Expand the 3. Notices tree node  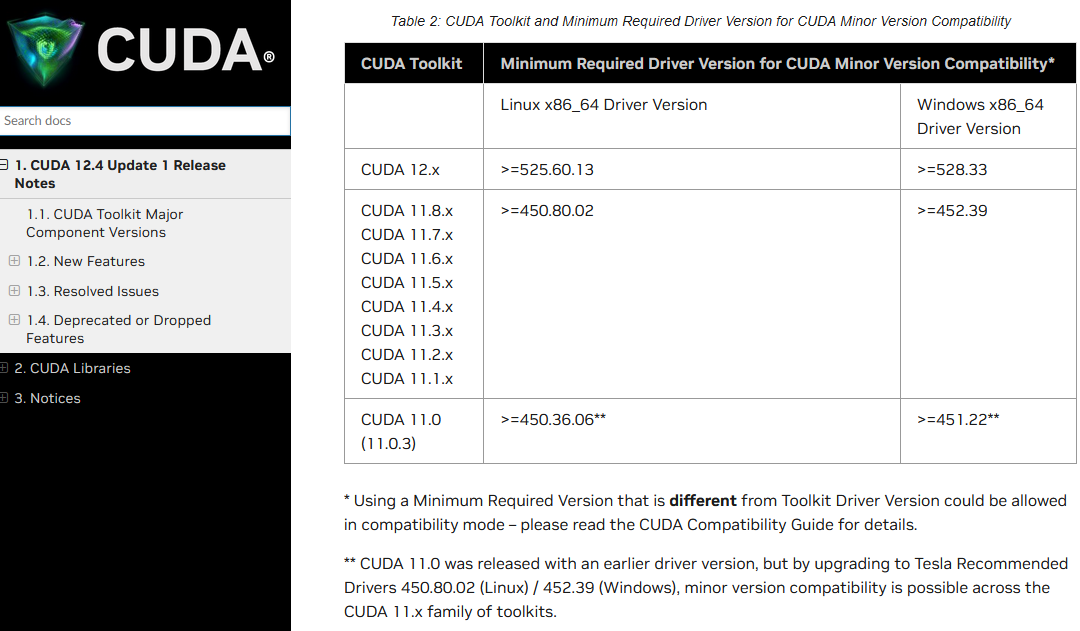click(6, 398)
